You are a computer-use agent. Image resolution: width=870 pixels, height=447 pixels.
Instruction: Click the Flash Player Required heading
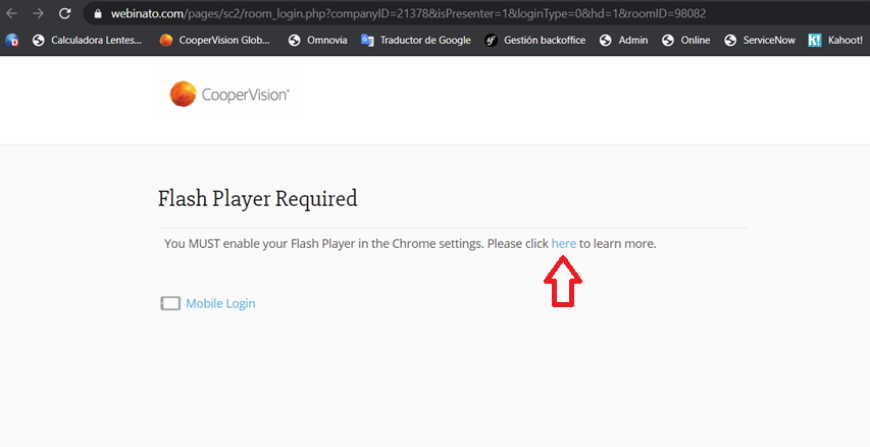257,199
